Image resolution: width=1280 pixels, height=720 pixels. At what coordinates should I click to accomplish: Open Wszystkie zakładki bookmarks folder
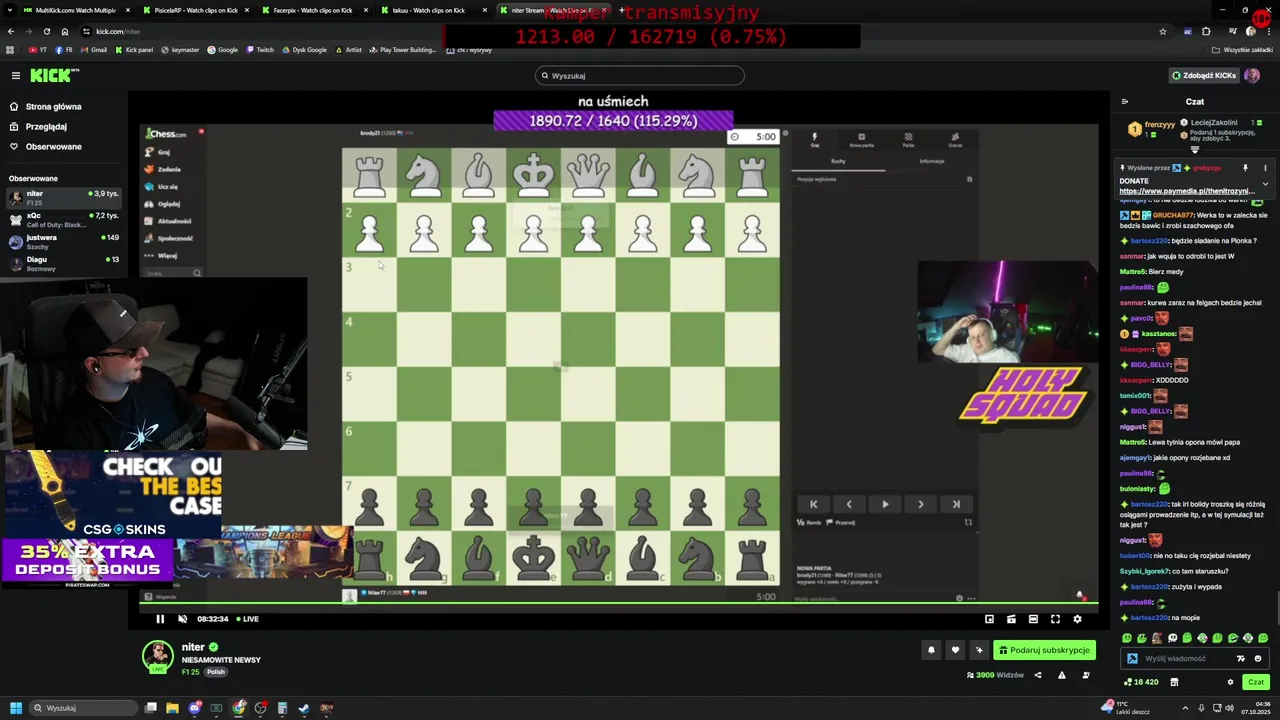click(1244, 50)
